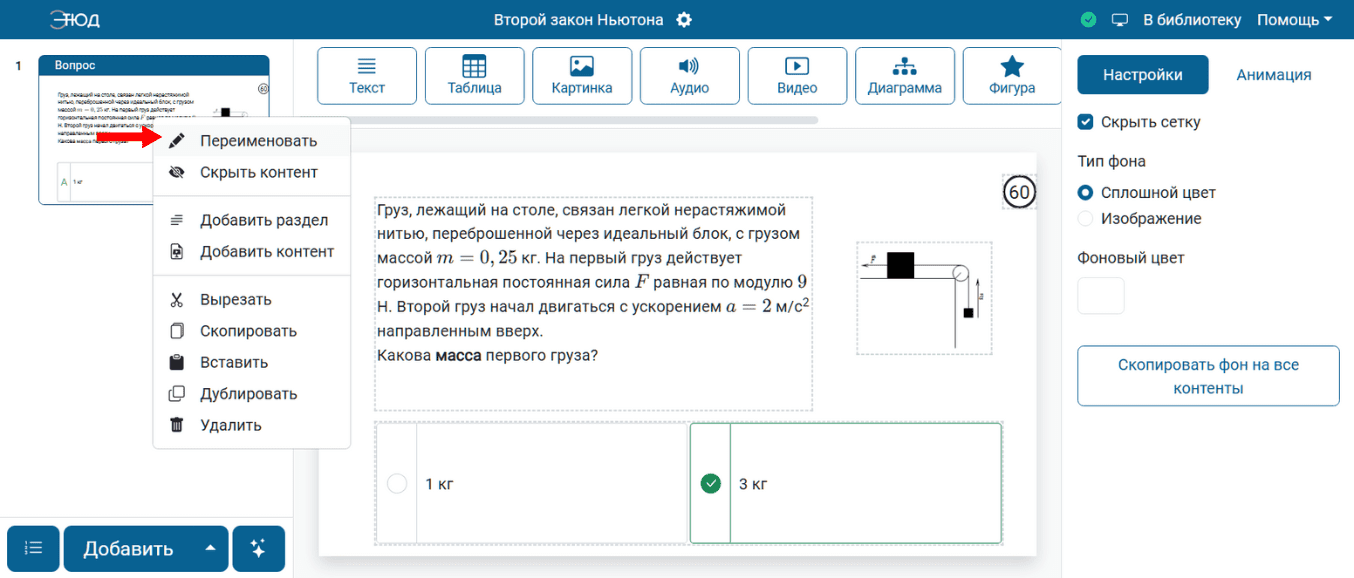Insert a Текст block
Viewport: 1354px width, 578px height.
click(367, 76)
